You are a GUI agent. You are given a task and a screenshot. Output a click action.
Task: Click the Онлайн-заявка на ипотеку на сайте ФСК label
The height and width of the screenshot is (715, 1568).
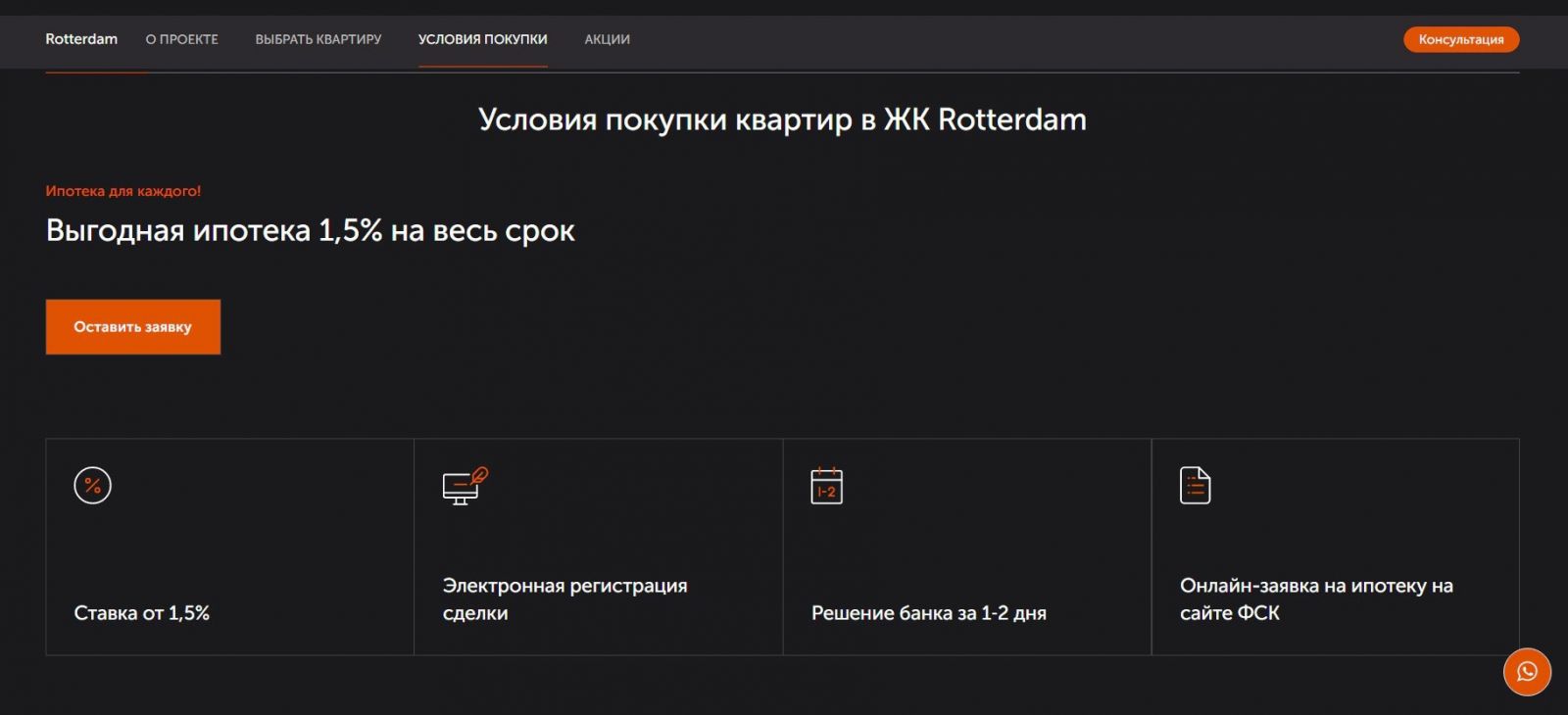1316,599
